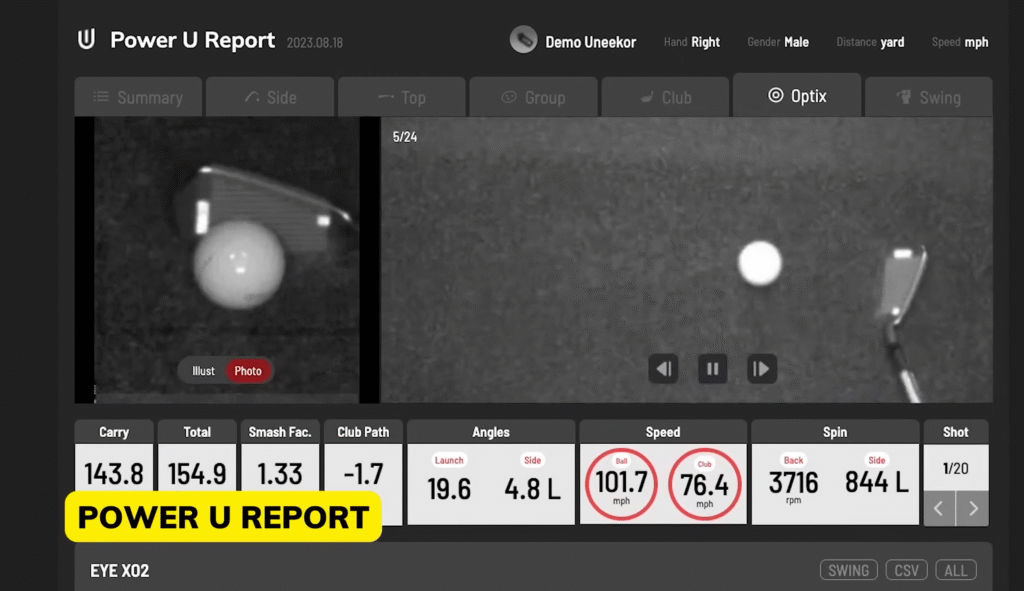Viewport: 1024px width, 591px height.
Task: Select the Club tab
Action: point(665,98)
